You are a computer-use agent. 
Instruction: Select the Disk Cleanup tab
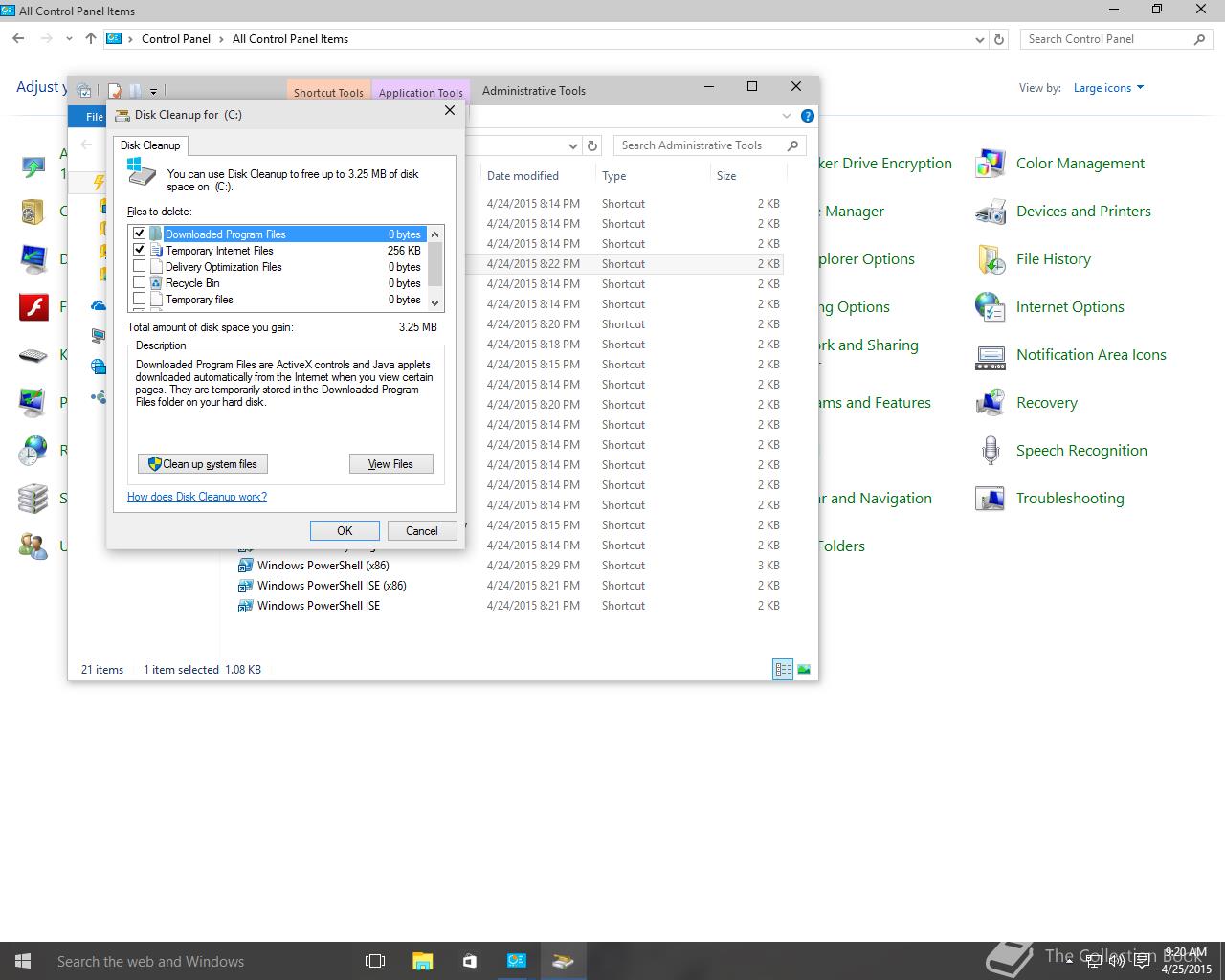[150, 145]
